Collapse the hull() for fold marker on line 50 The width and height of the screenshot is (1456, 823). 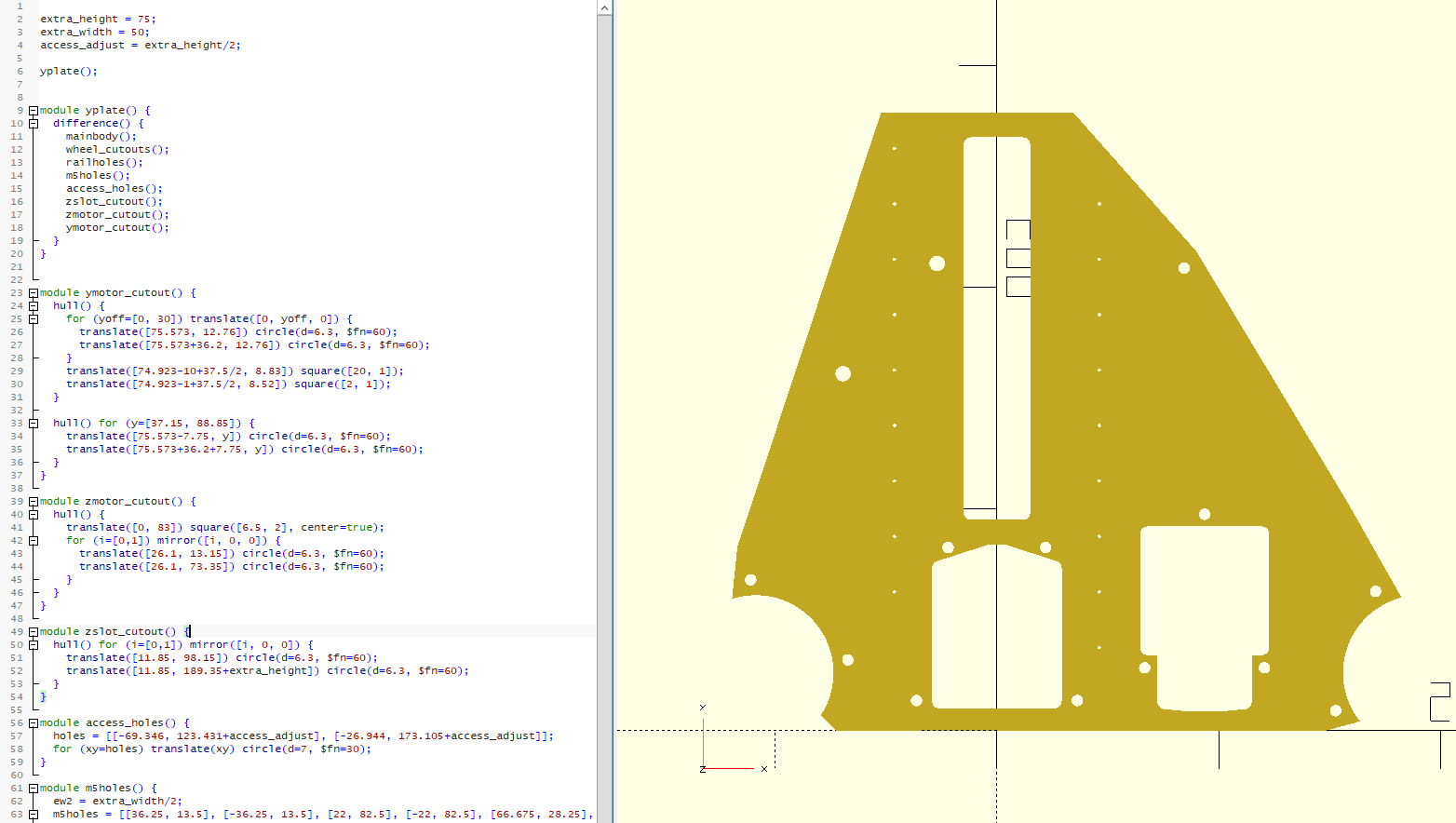click(x=34, y=644)
